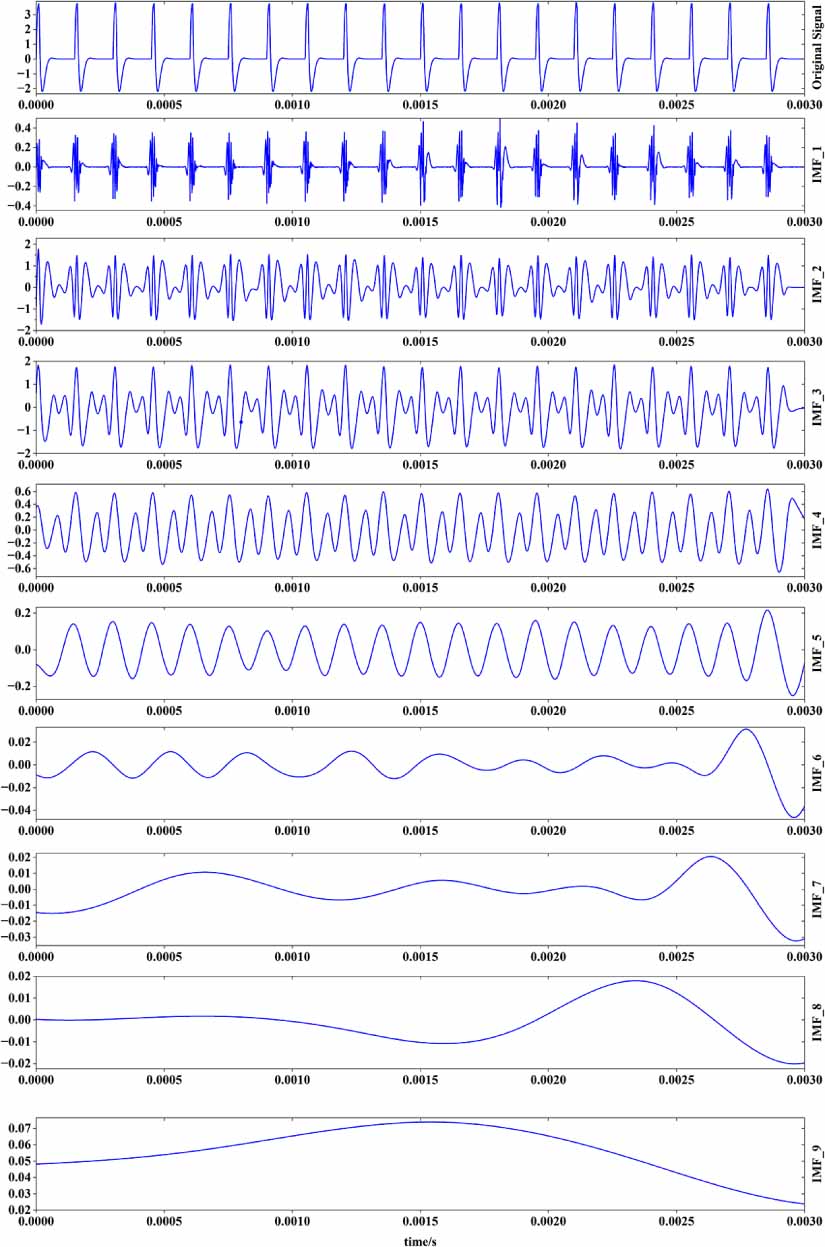Click the -0.02 tick on IMF_8 axis
825x1247 pixels.
coord(15,1063)
